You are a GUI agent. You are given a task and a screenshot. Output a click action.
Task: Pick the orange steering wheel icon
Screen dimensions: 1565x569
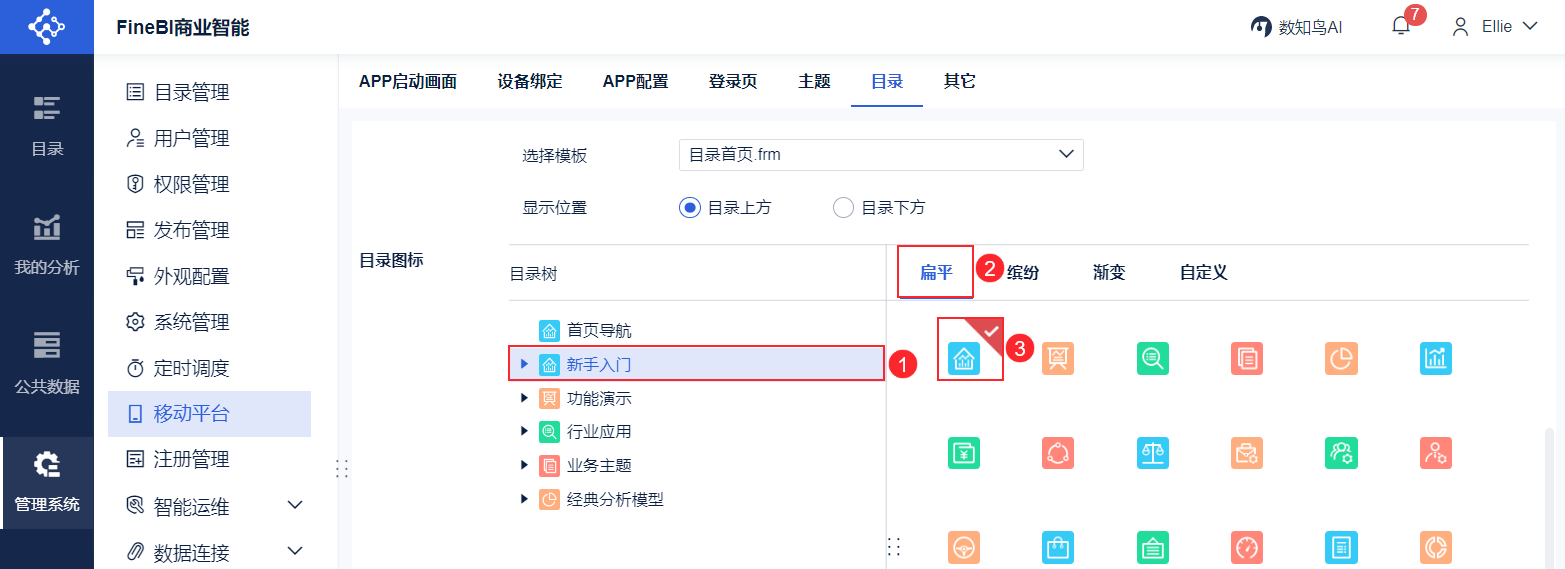click(964, 547)
